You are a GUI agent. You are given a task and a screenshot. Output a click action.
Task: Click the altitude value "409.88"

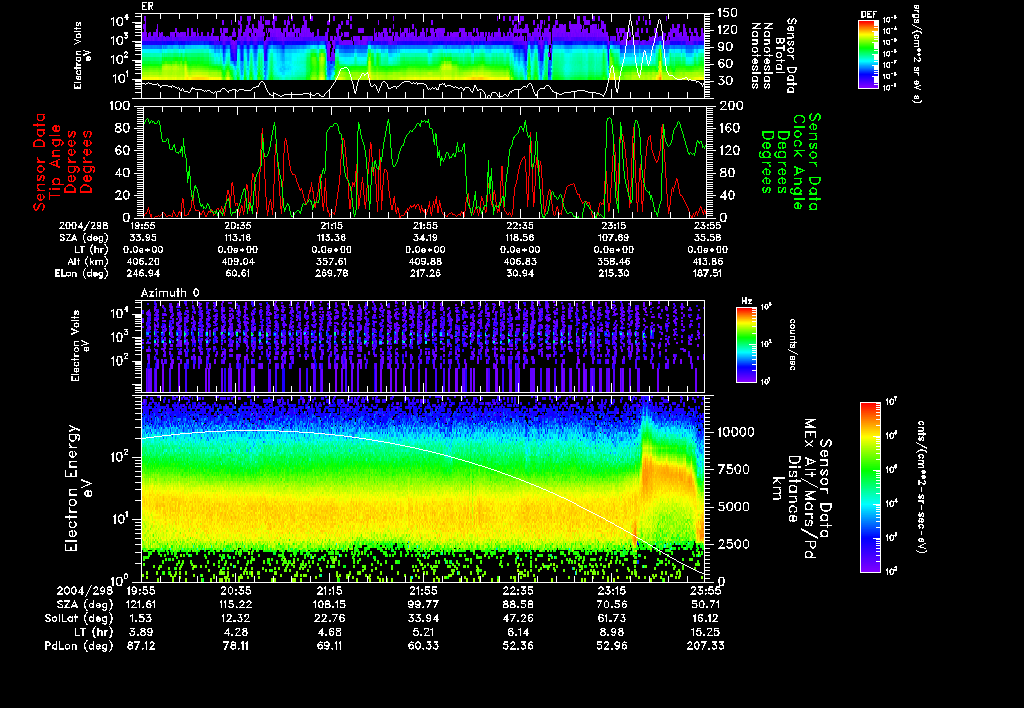tap(425, 261)
